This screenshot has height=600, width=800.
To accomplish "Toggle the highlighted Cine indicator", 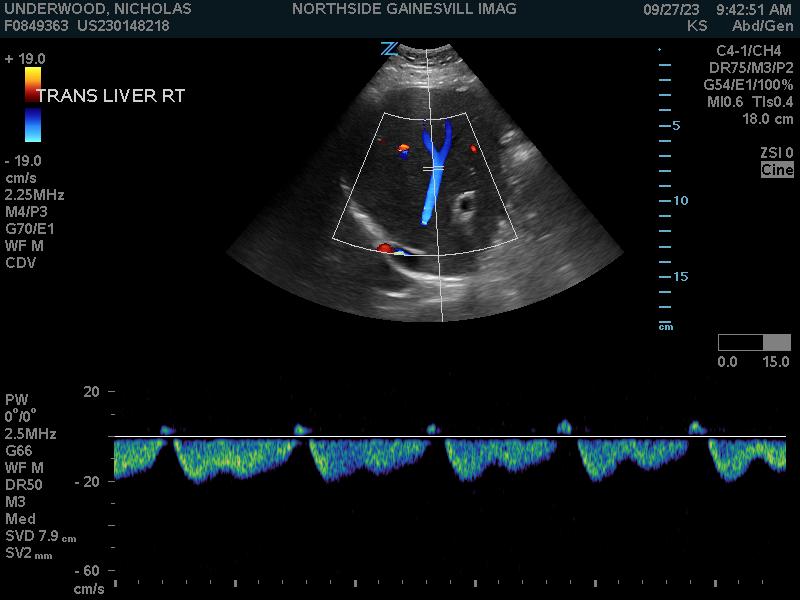I will coord(777,170).
